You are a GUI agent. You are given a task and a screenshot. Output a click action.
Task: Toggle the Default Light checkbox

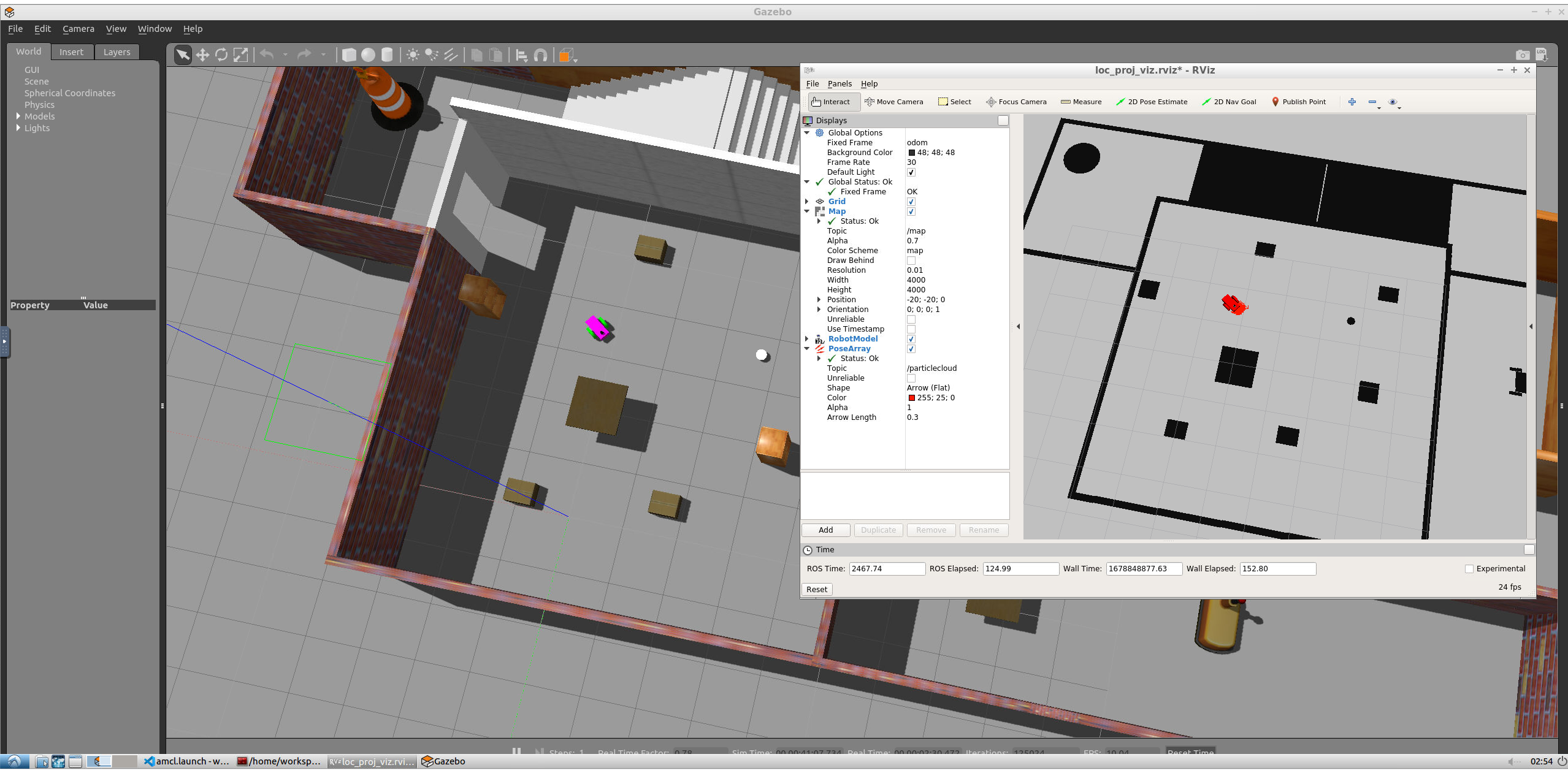tap(911, 172)
